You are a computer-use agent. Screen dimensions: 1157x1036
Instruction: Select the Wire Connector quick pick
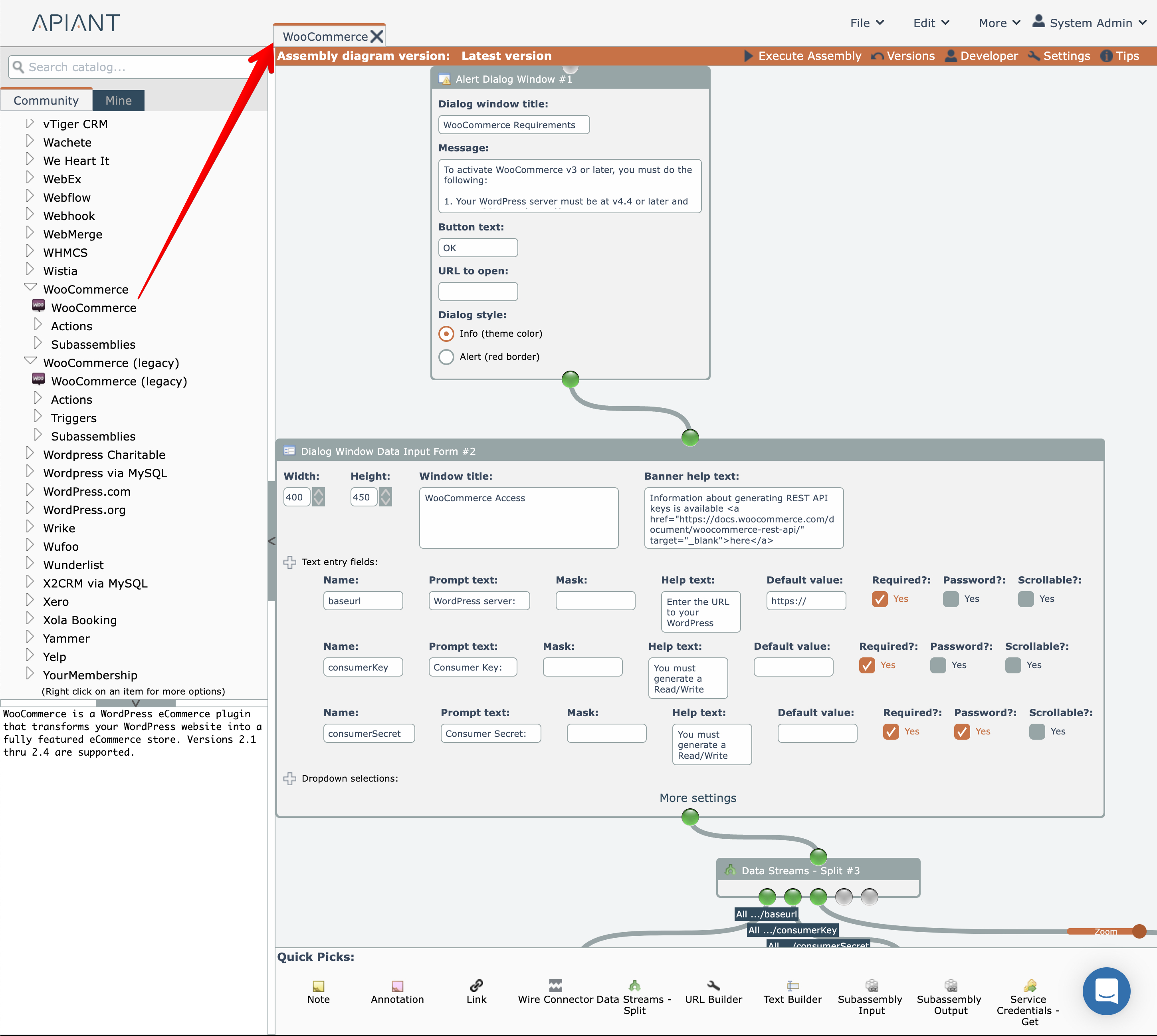coord(555,985)
